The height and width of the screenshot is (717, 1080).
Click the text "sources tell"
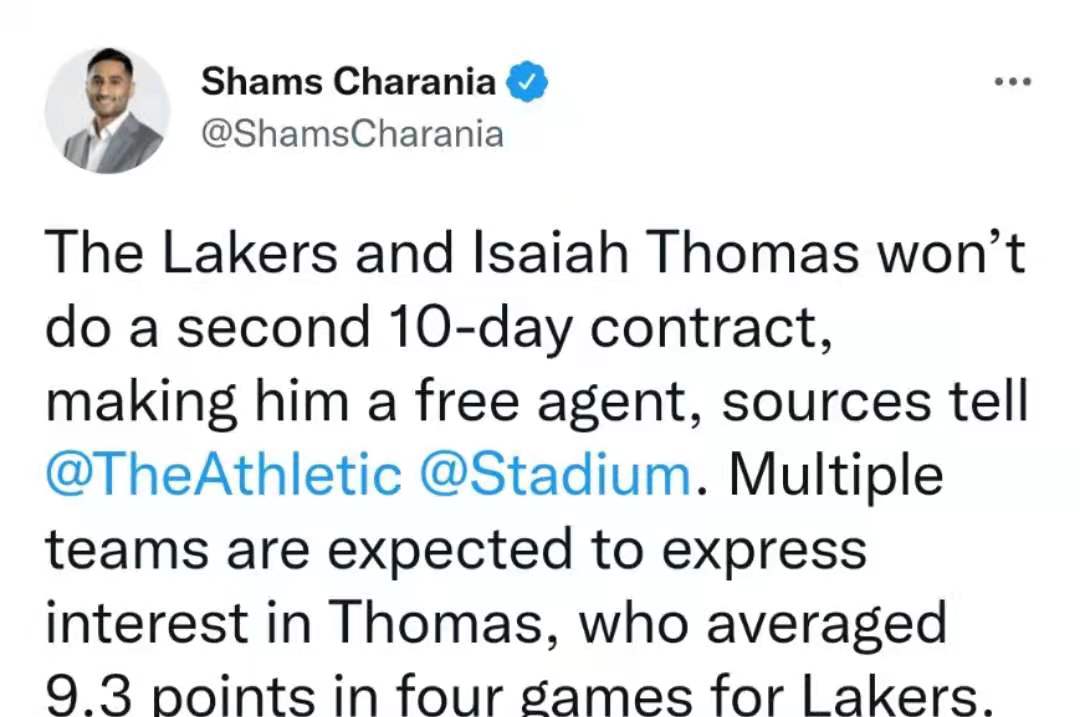pos(875,402)
